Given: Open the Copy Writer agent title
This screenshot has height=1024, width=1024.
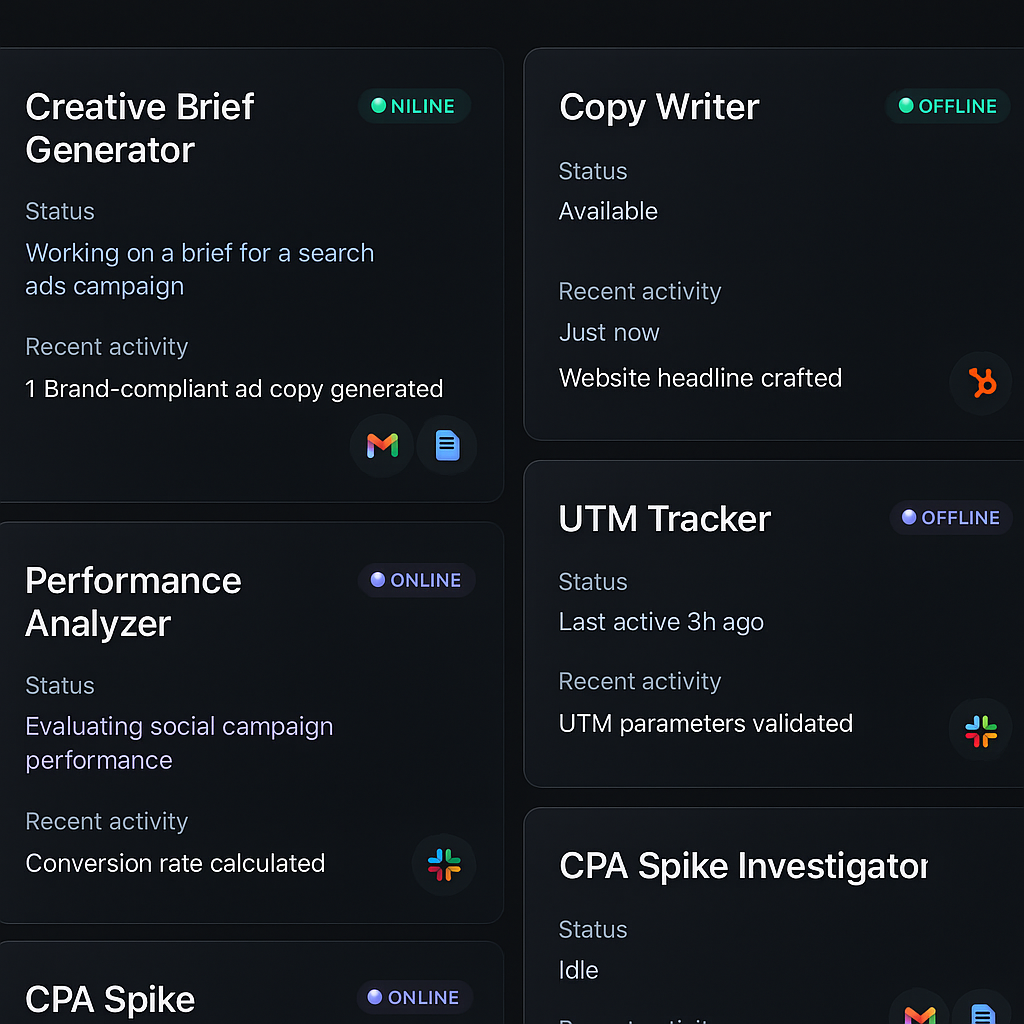Looking at the screenshot, I should 659,107.
